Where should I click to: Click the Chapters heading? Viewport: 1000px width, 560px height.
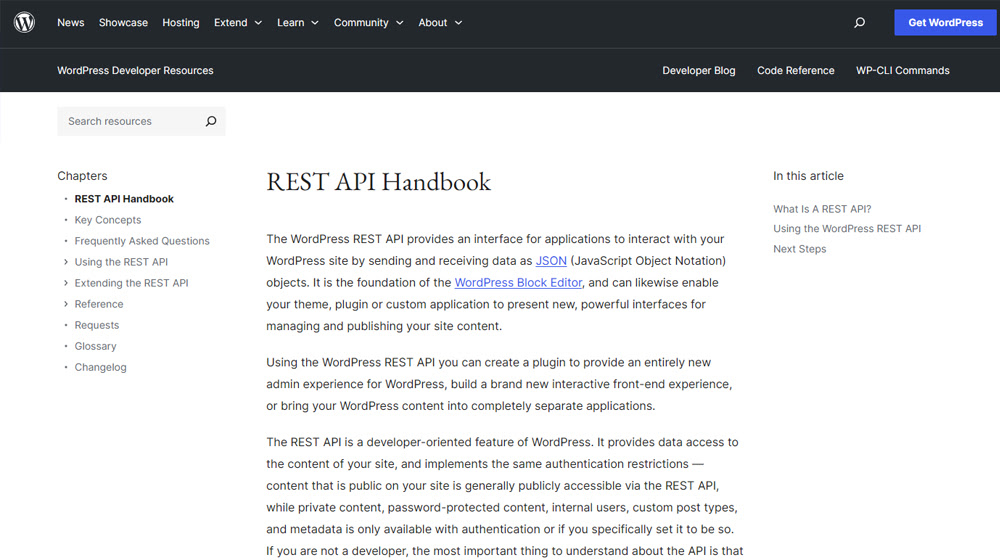(82, 176)
